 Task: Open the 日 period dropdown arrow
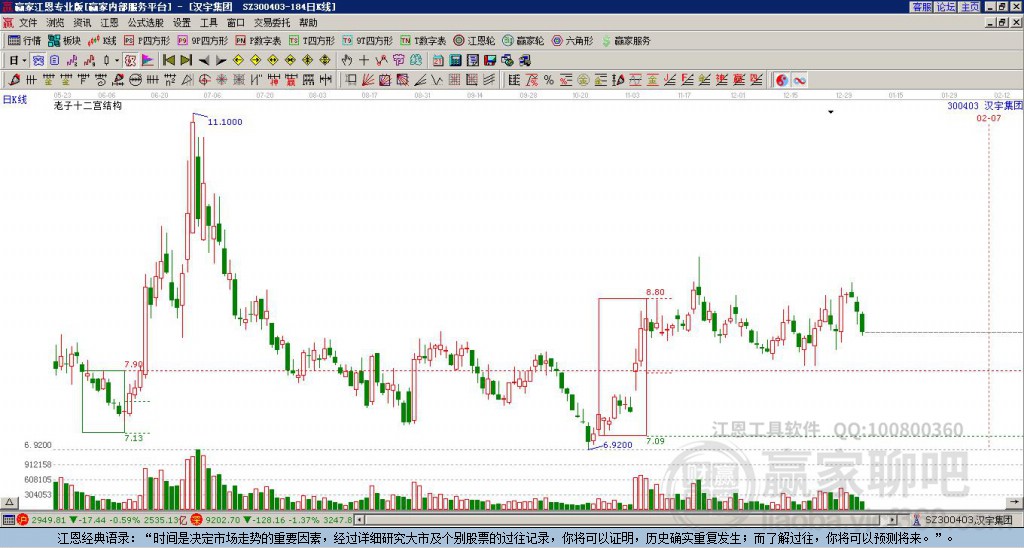(24, 60)
